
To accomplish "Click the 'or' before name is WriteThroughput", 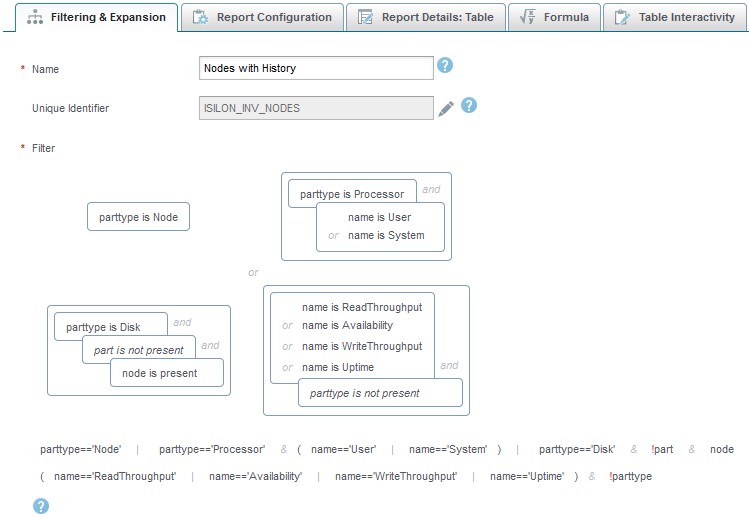I will 287,346.
